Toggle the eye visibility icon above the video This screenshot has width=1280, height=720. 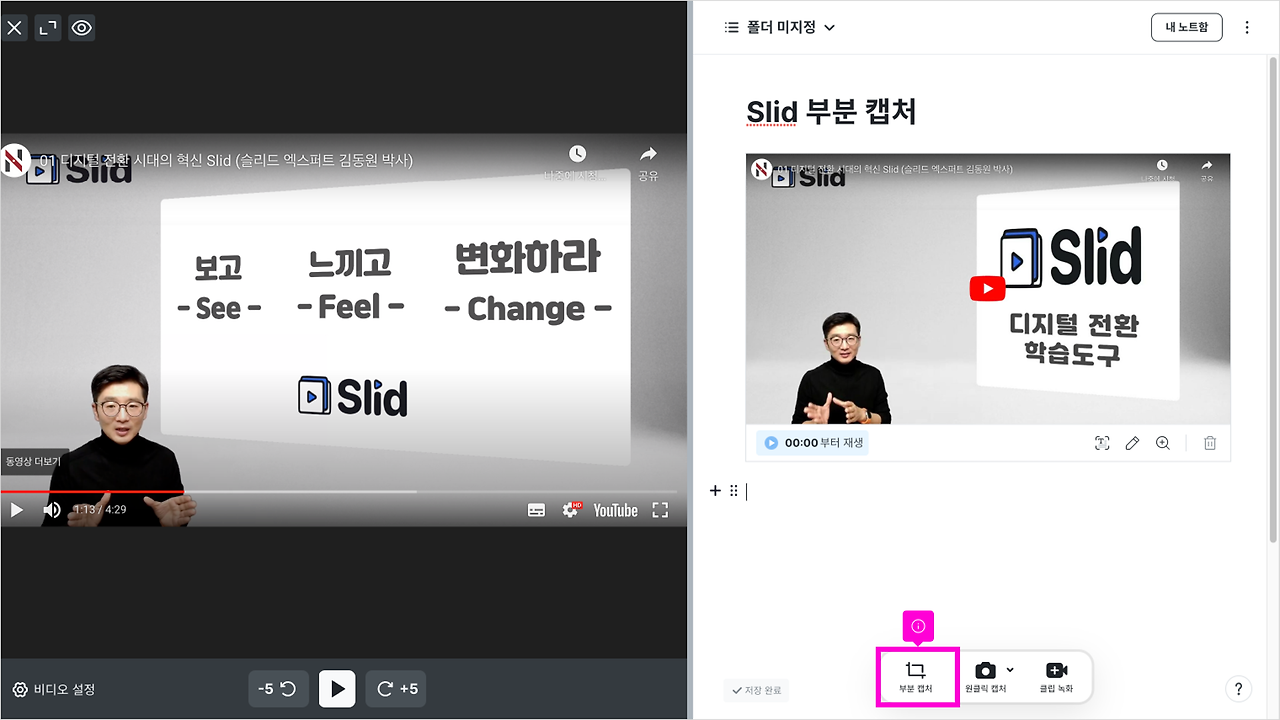81,27
